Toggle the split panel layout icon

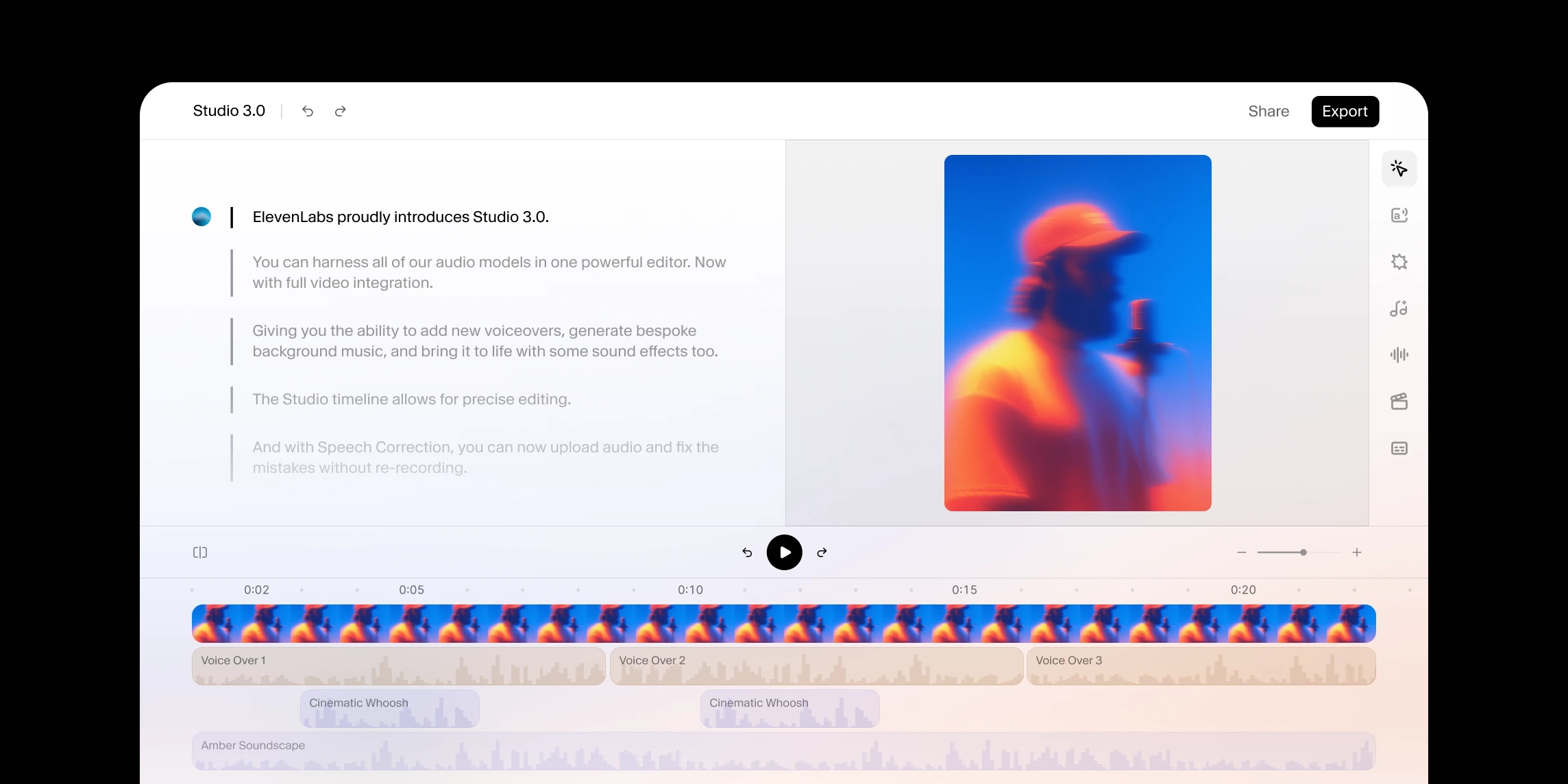[200, 552]
